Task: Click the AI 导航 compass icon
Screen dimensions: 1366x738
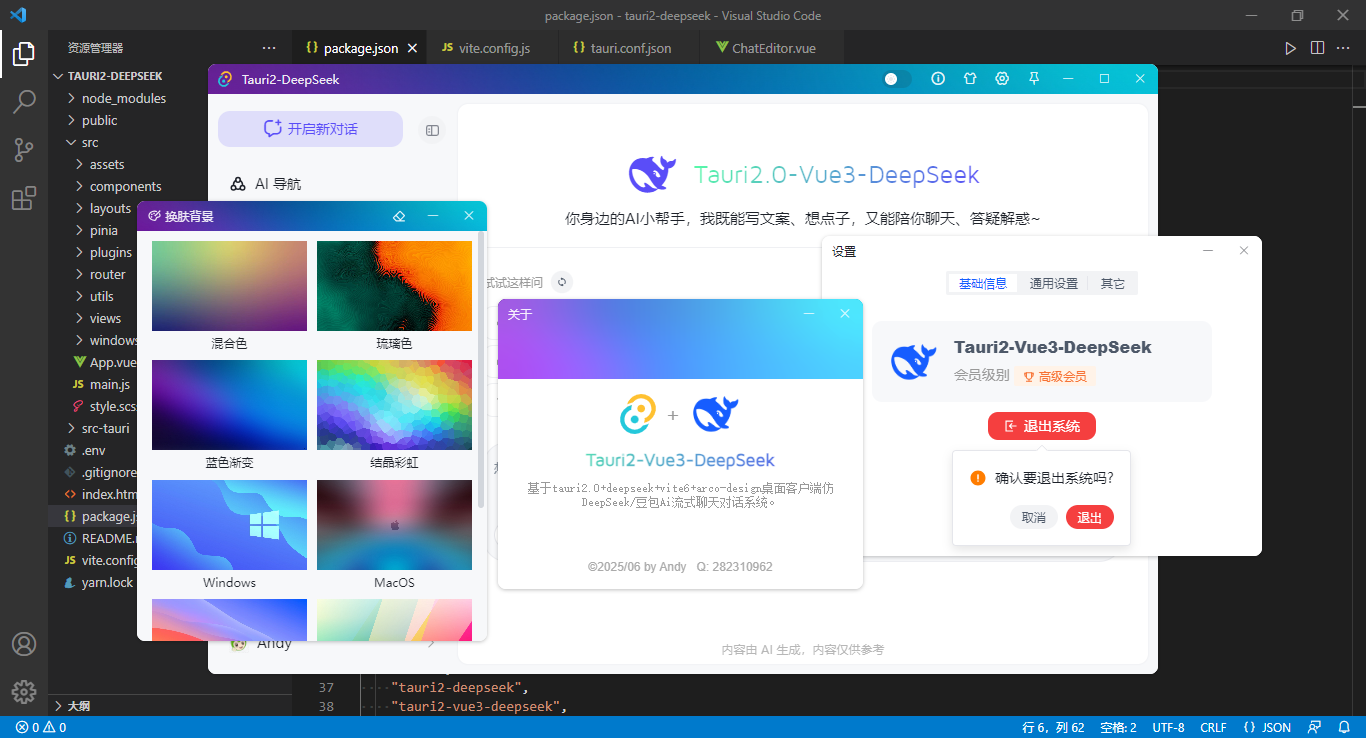Action: (237, 184)
